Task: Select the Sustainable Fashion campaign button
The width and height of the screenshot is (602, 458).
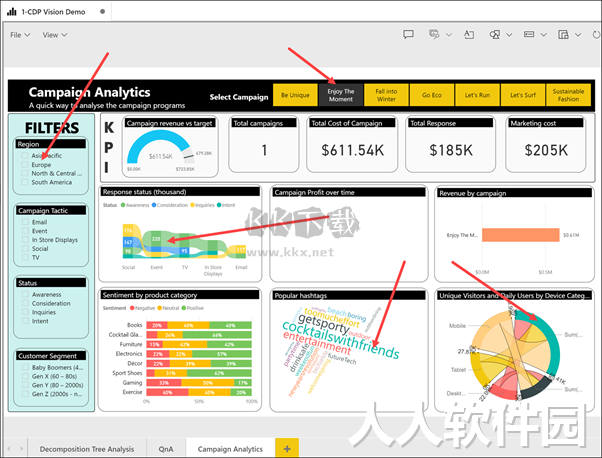Action: [x=568, y=95]
